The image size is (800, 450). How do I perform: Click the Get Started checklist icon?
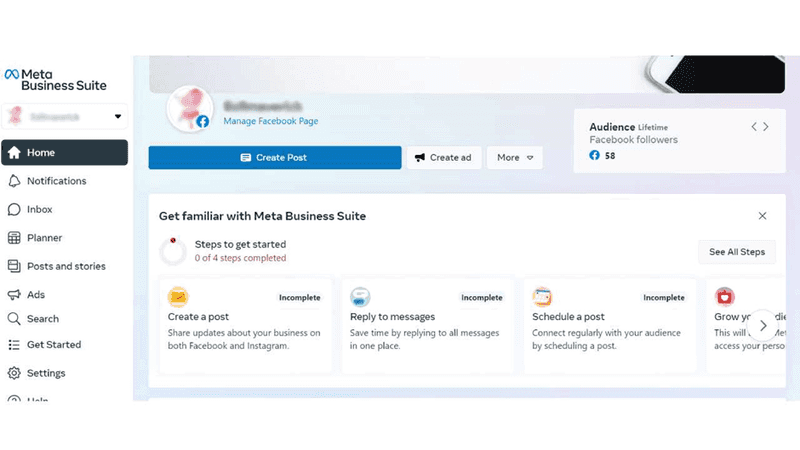tap(14, 345)
